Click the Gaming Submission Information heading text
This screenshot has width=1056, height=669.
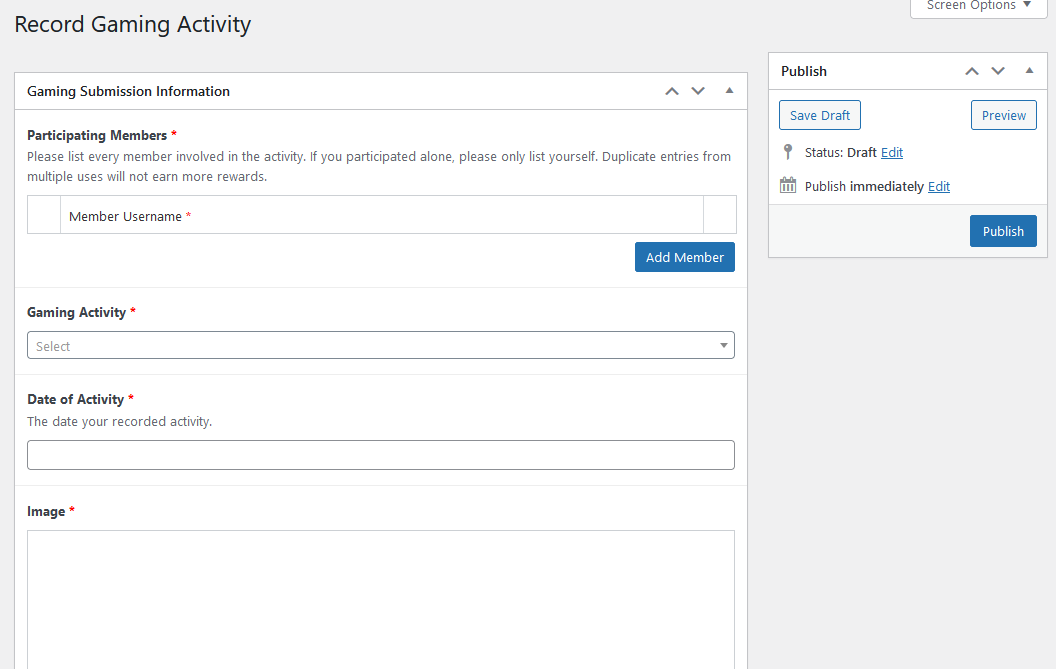(128, 91)
